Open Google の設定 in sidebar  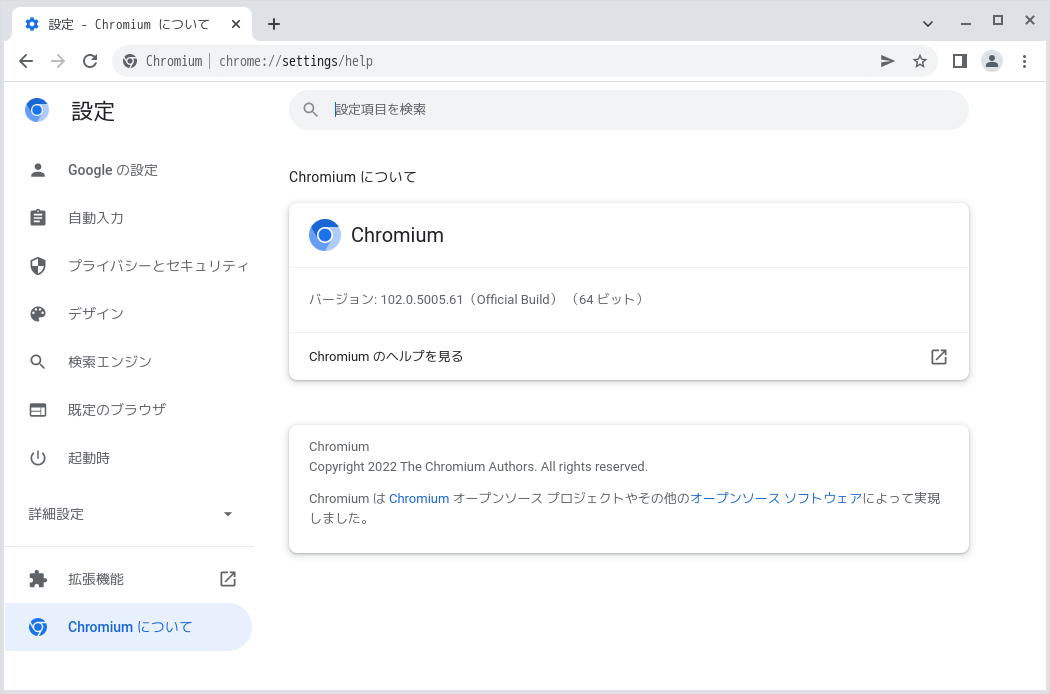coord(129,170)
